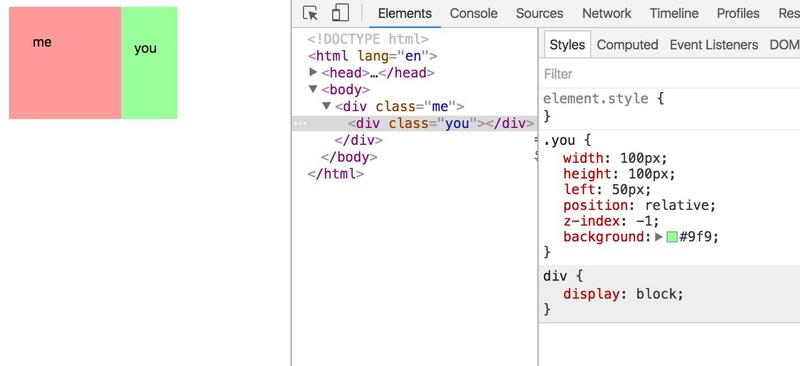Open the #9f9 background color swatch
The height and width of the screenshot is (366, 800).
(x=672, y=237)
